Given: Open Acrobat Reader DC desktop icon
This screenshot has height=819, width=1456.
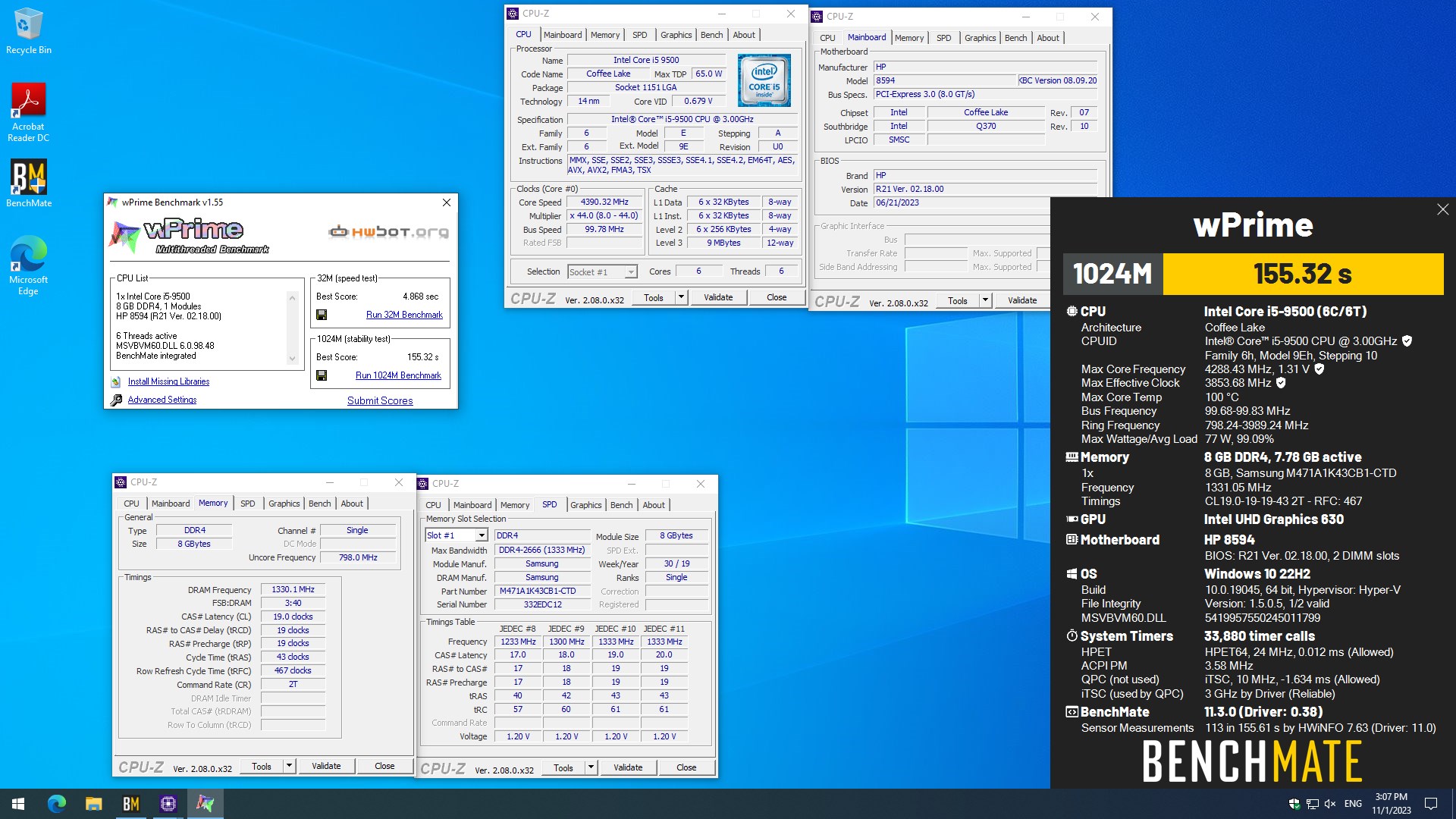Looking at the screenshot, I should tap(28, 112).
